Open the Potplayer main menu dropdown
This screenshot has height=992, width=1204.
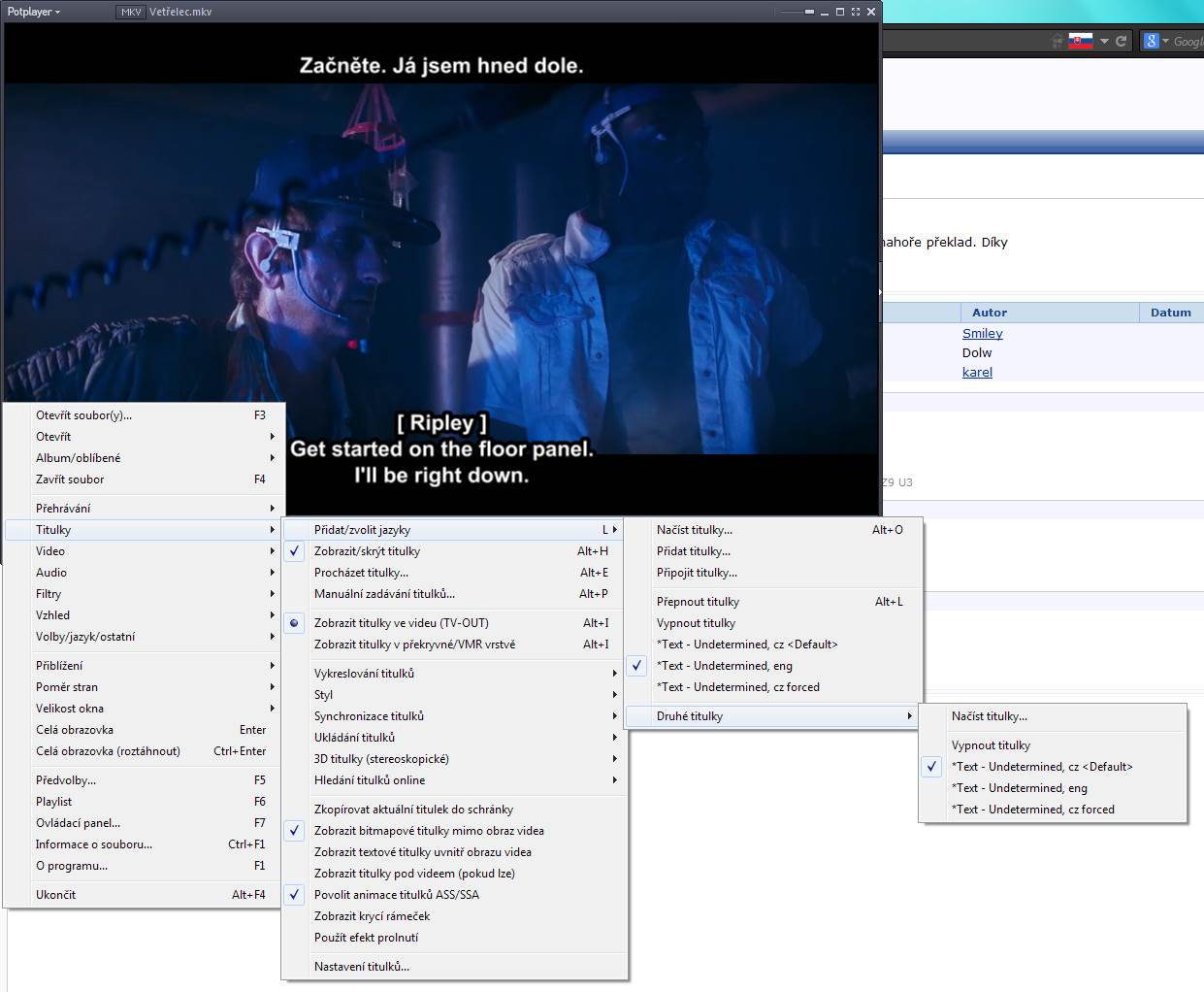pos(34,12)
